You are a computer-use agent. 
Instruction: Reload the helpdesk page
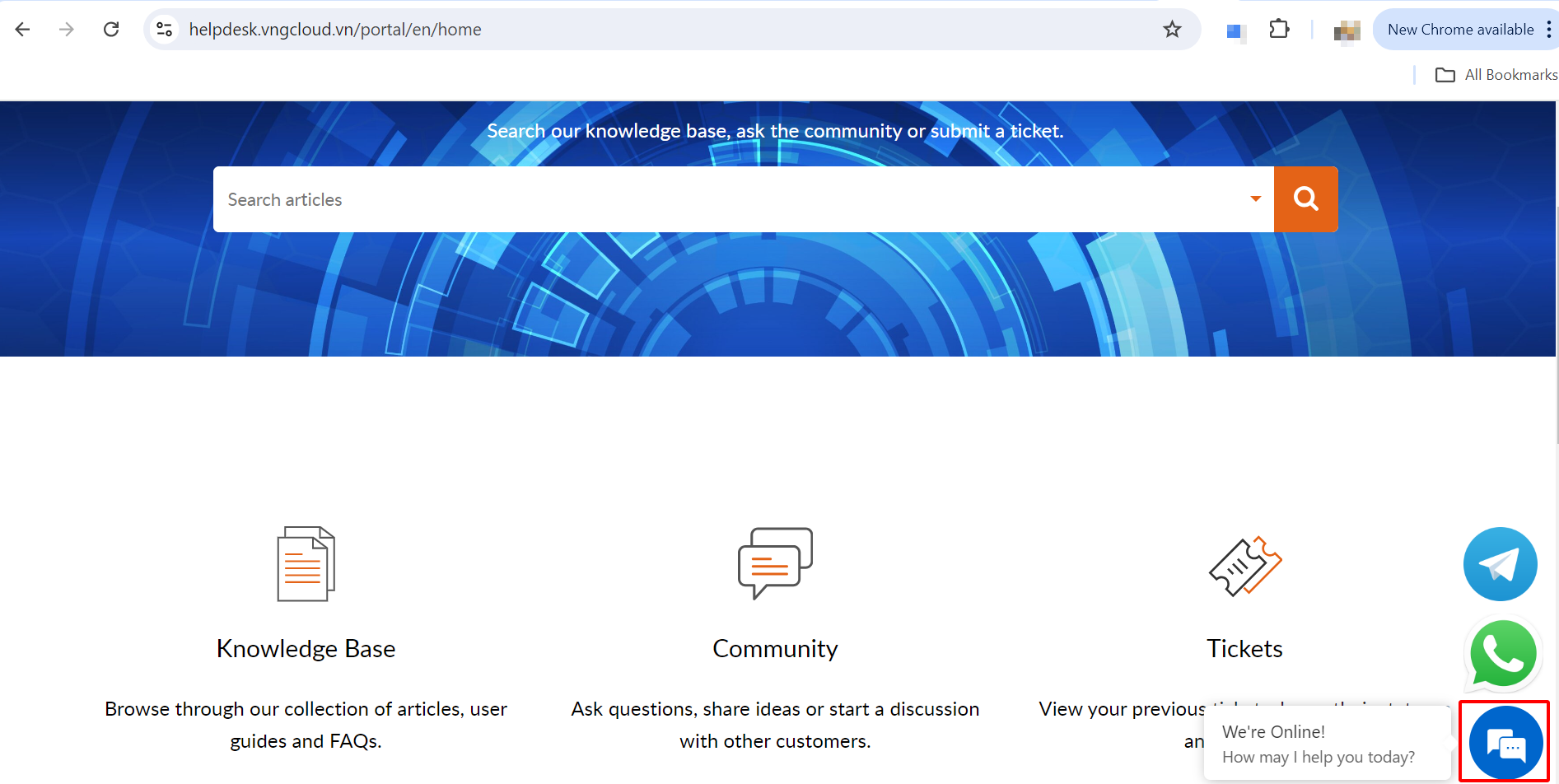point(111,30)
